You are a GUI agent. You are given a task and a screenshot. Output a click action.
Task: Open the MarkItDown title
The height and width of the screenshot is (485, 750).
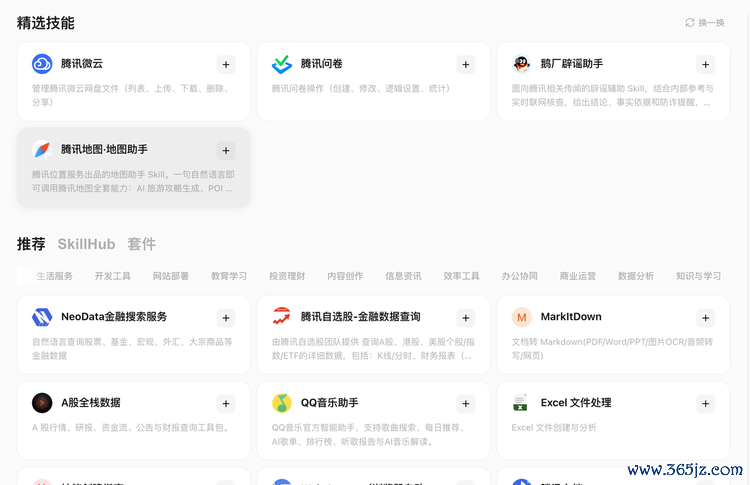pyautogui.click(x=571, y=317)
